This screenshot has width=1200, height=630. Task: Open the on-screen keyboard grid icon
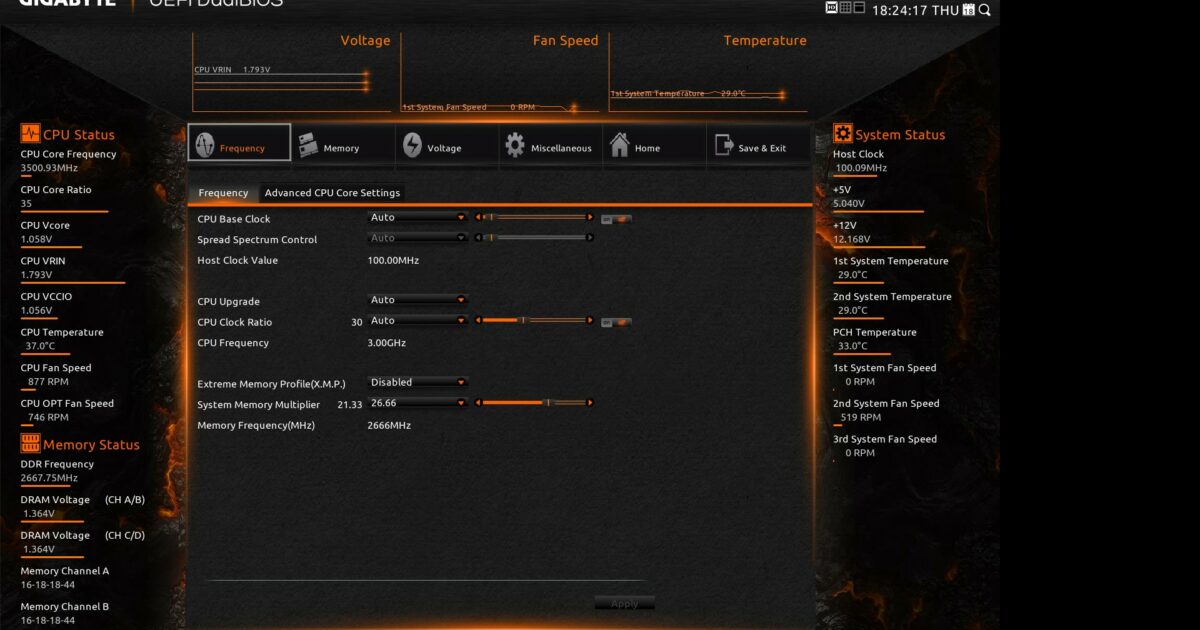(x=844, y=8)
